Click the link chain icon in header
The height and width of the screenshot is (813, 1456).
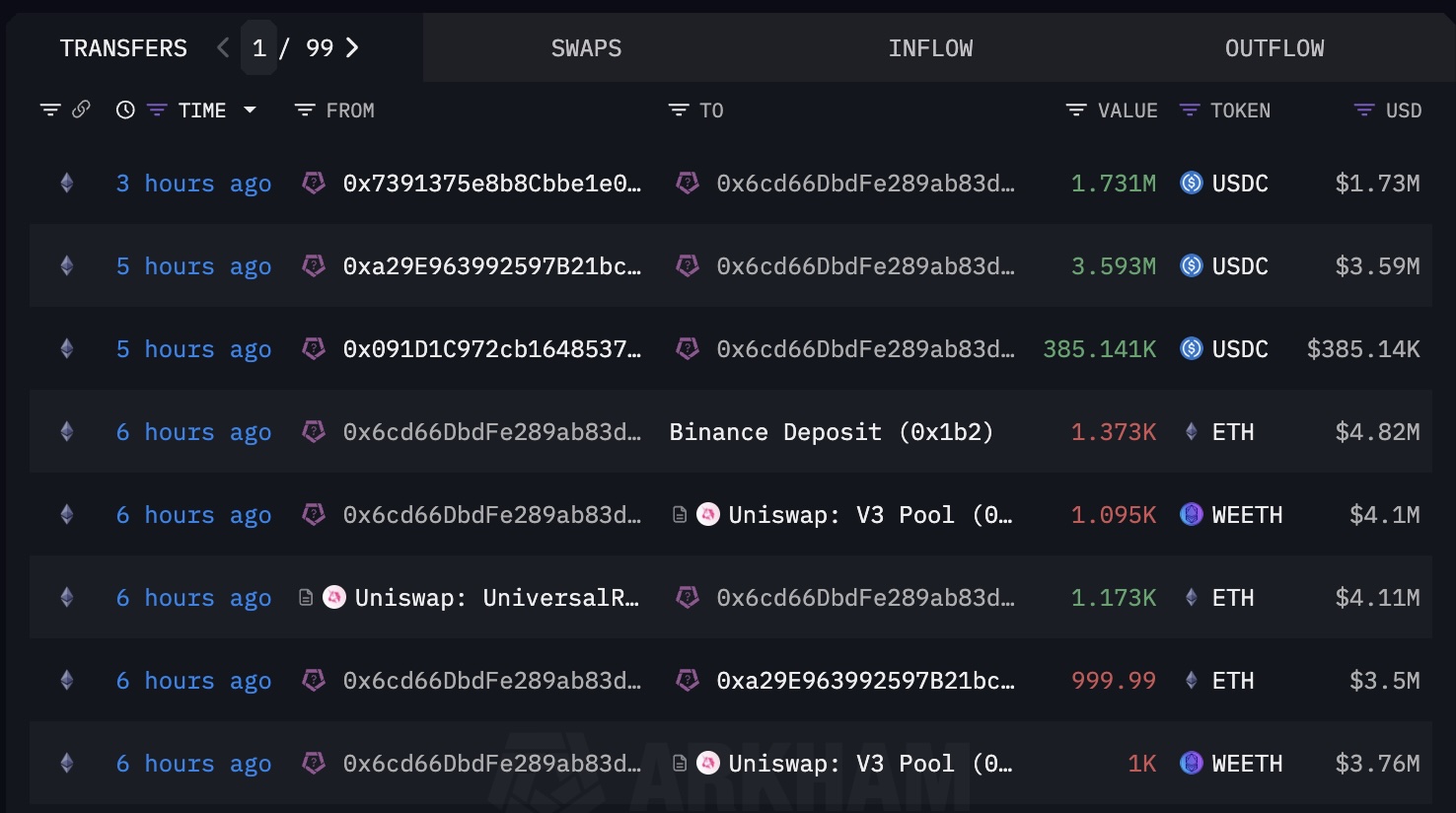click(81, 110)
